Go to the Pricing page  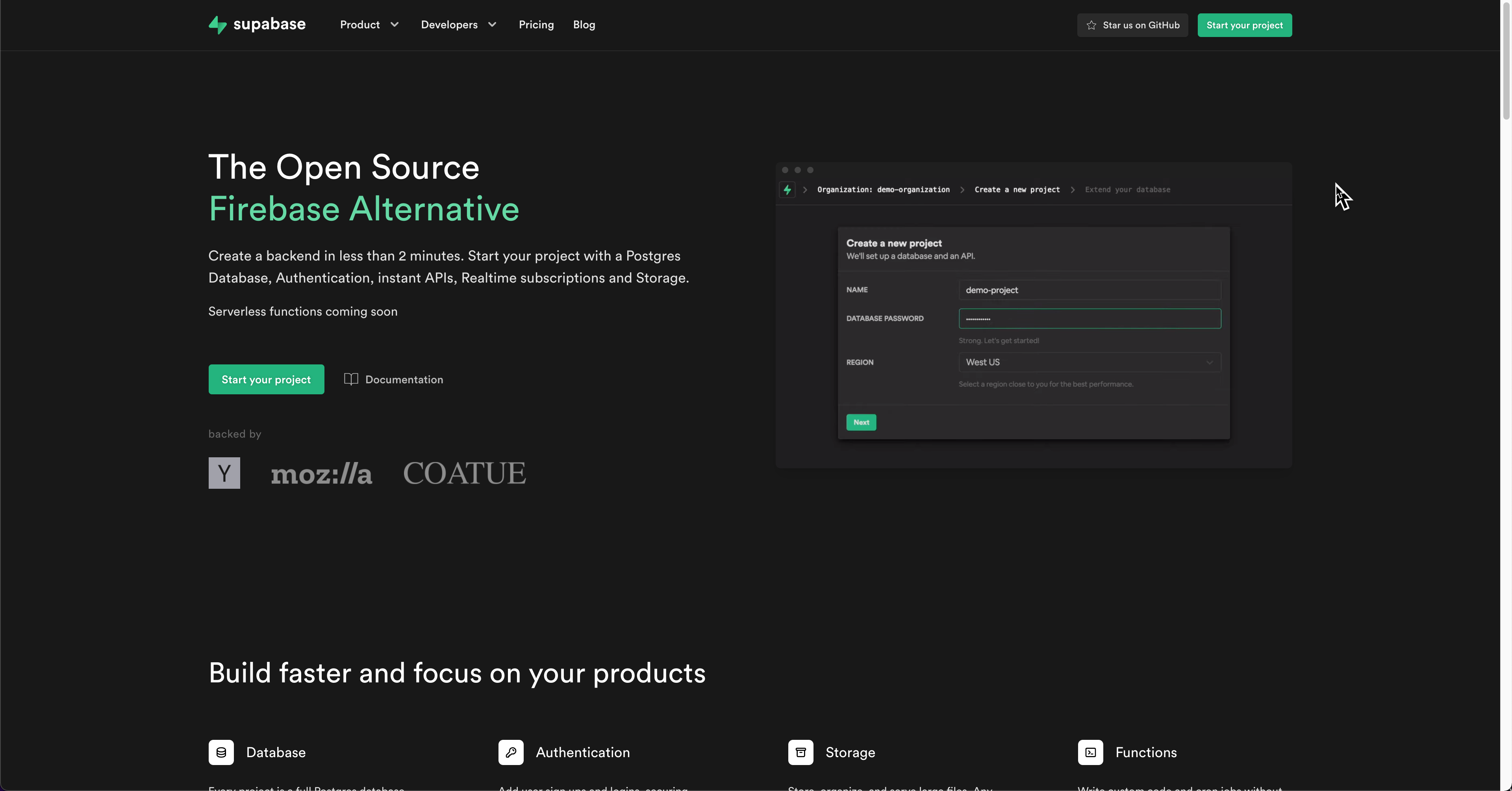coord(536,25)
